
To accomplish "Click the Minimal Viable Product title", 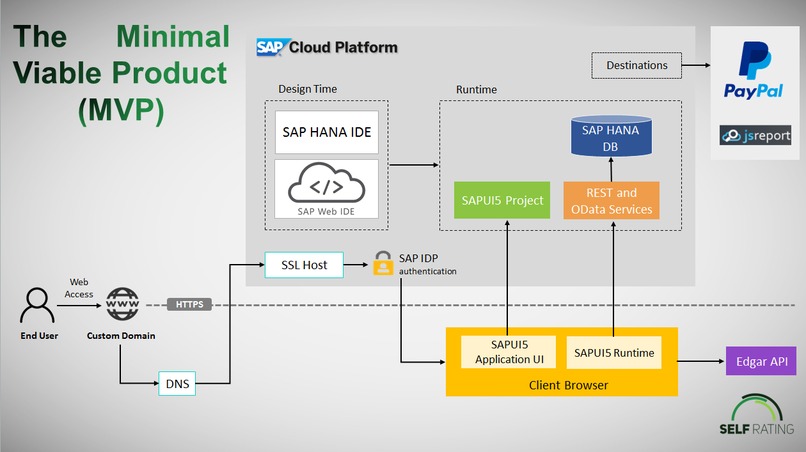I will pos(121,73).
